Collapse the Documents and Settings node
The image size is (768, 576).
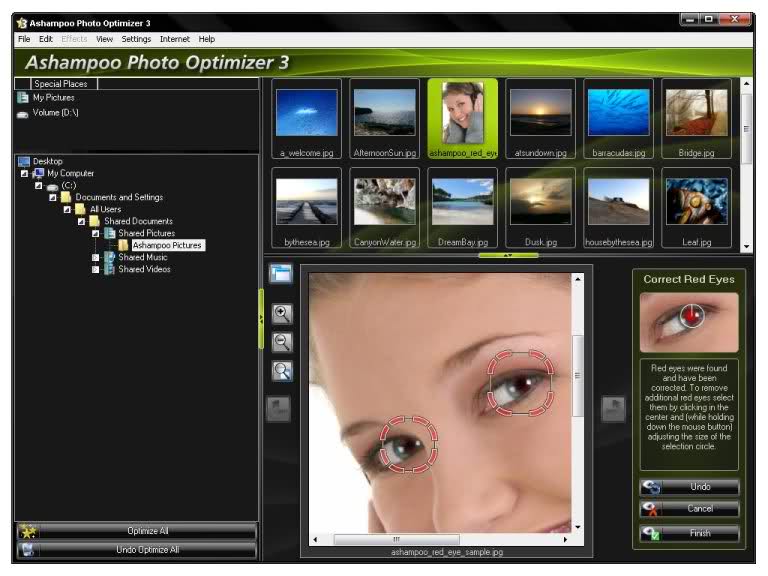pyautogui.click(x=53, y=197)
